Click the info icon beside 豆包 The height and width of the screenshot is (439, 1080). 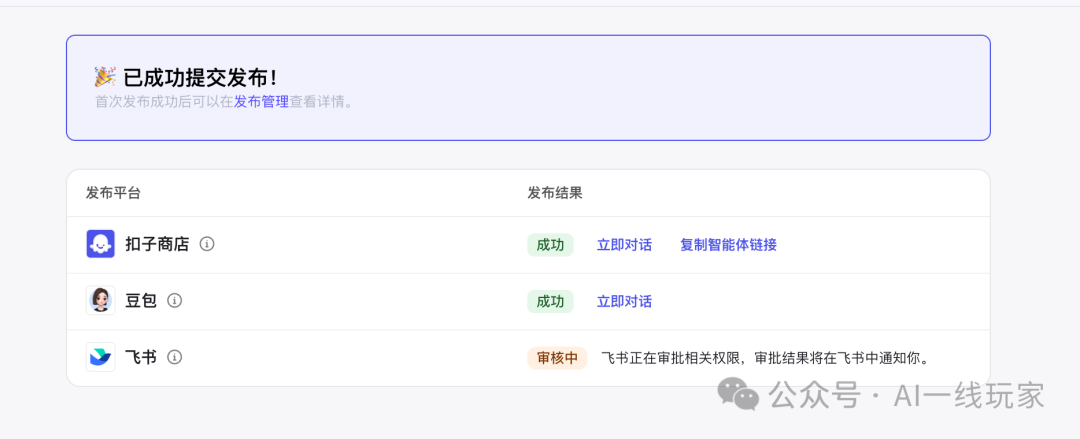(x=175, y=300)
